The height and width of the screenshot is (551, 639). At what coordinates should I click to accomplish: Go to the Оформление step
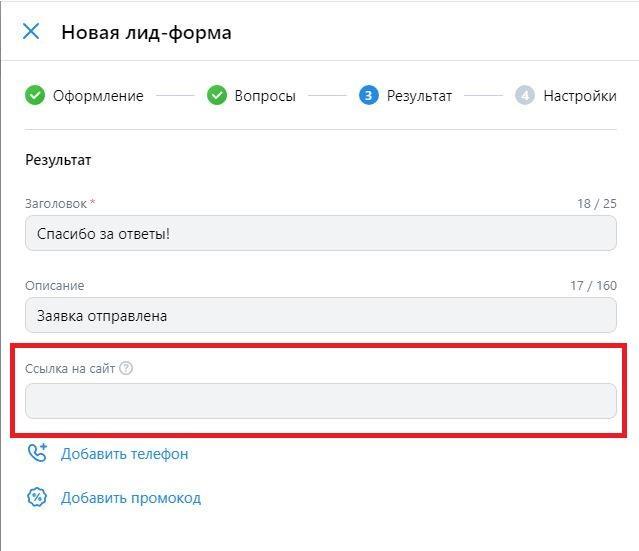(x=98, y=96)
